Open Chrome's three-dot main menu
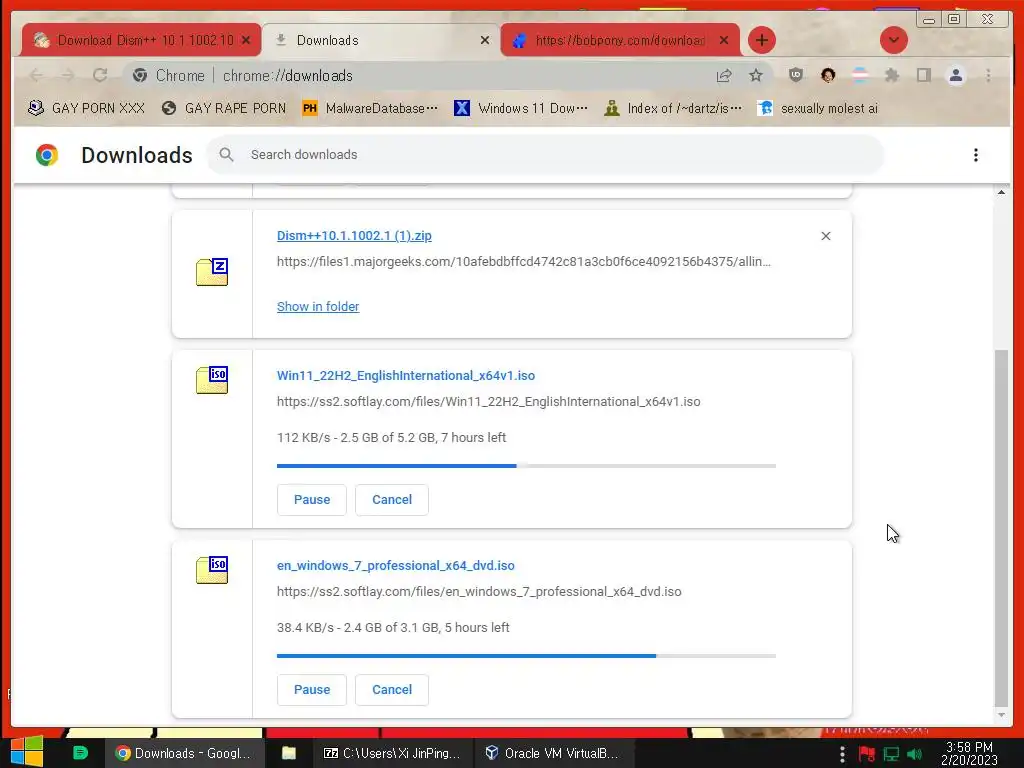 point(988,75)
